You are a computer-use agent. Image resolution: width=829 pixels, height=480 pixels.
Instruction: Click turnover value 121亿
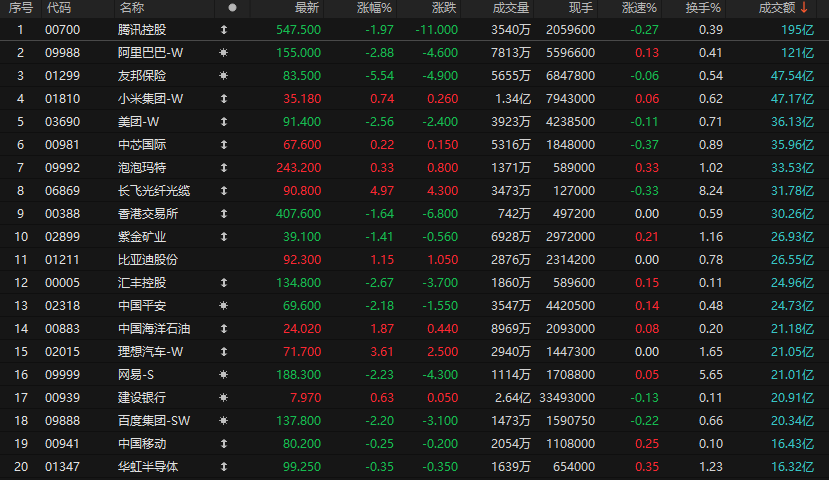(798, 53)
